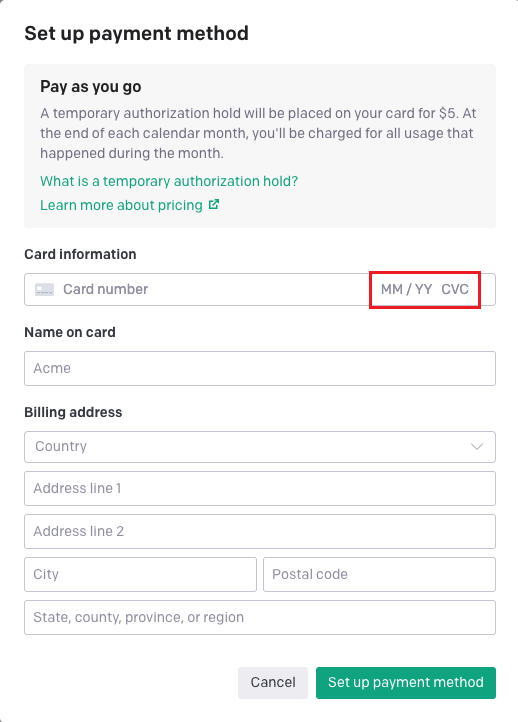Click the 'Name on card' label
Image resolution: width=518 pixels, height=722 pixels.
[x=70, y=332]
